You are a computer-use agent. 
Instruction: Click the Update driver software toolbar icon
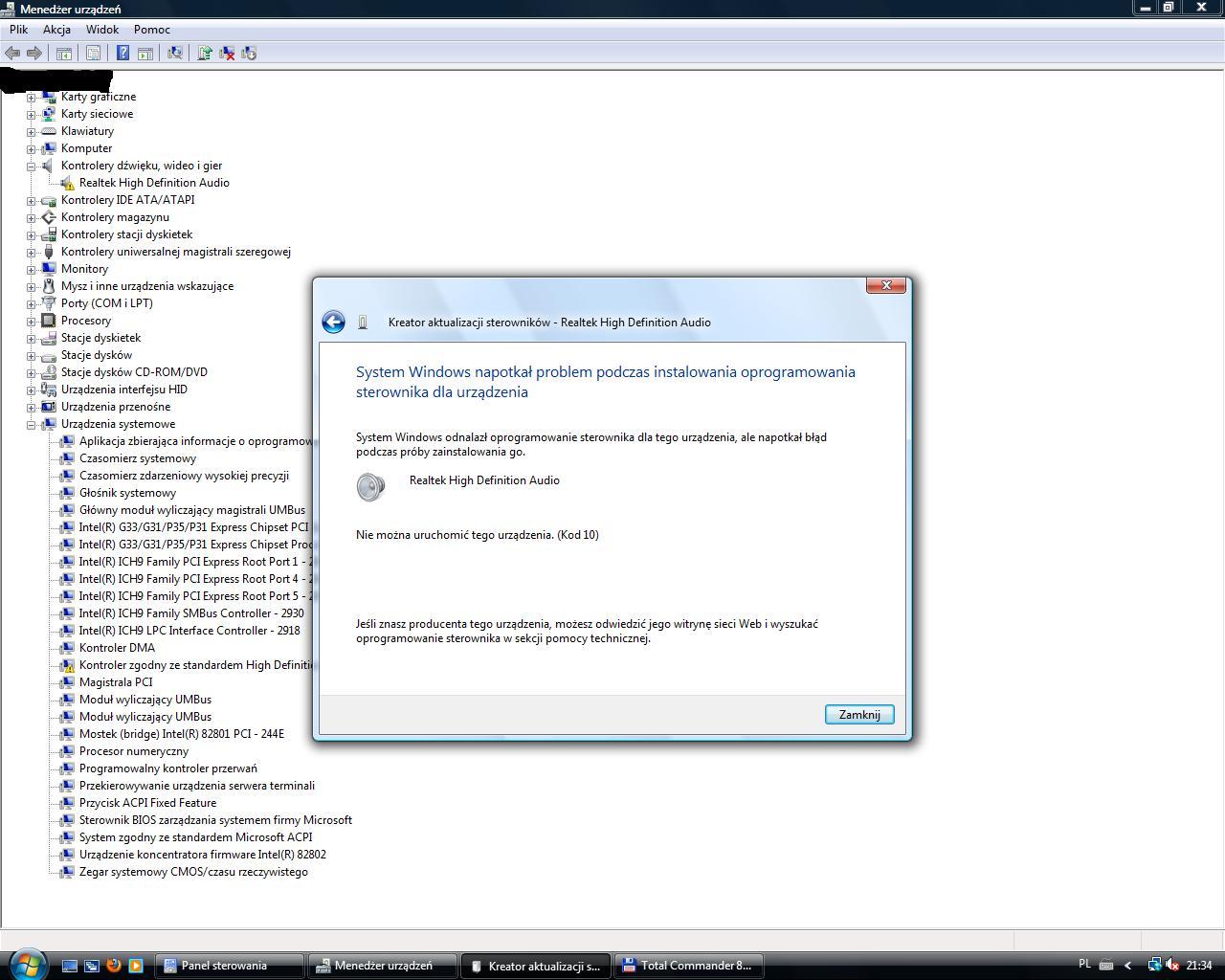coord(205,54)
